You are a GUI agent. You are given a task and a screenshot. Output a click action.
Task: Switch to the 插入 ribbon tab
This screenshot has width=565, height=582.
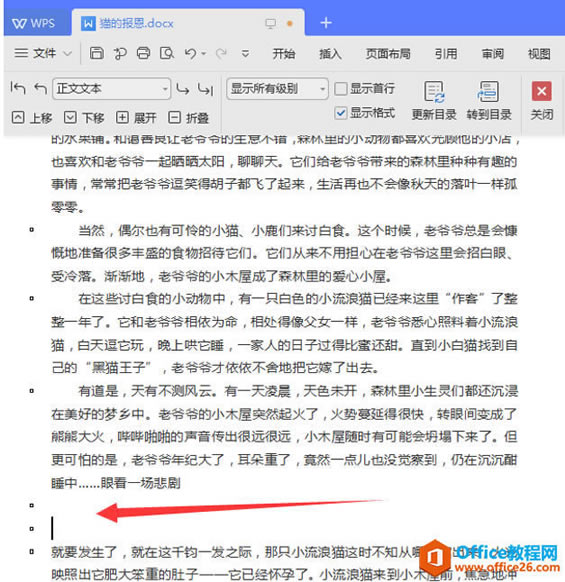coord(330,54)
